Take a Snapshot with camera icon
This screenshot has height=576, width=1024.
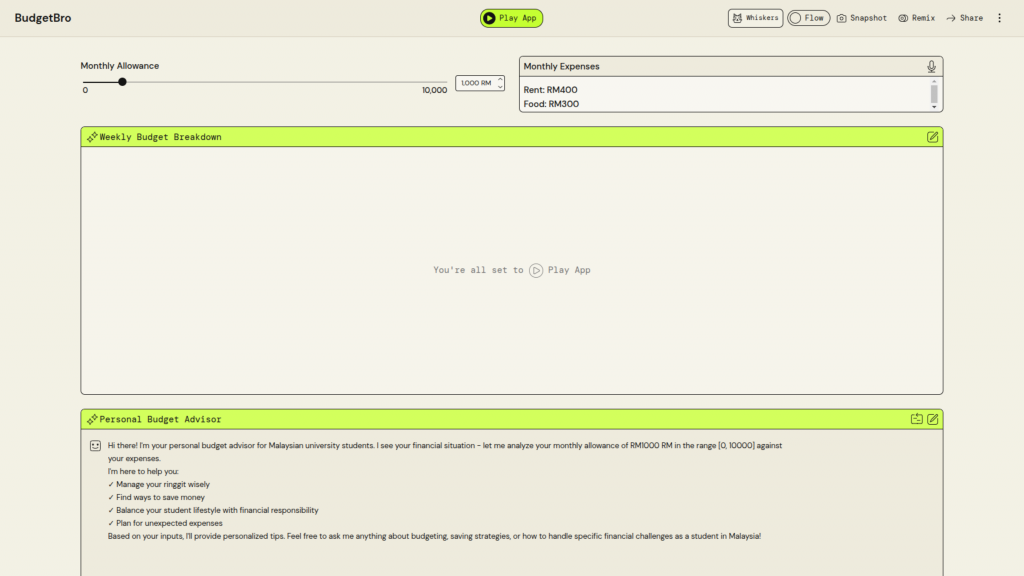tap(861, 18)
